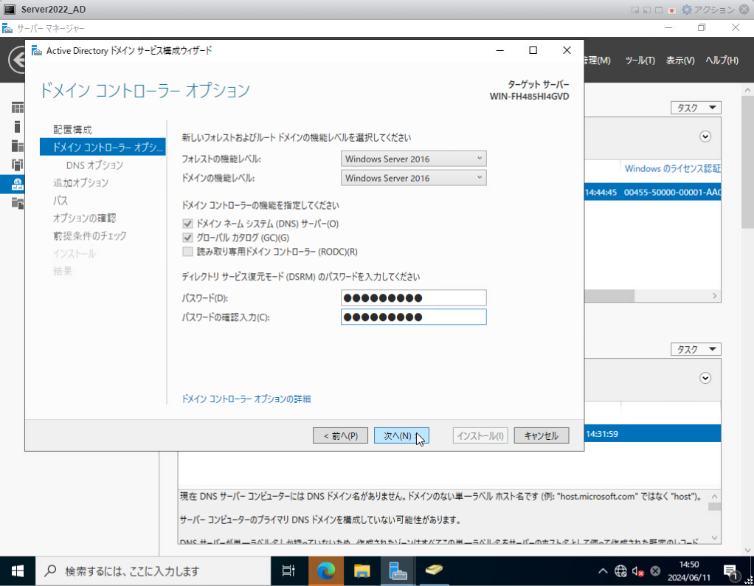
Task: Select the highlighted row at 14:31:59
Action: click(x=653, y=434)
